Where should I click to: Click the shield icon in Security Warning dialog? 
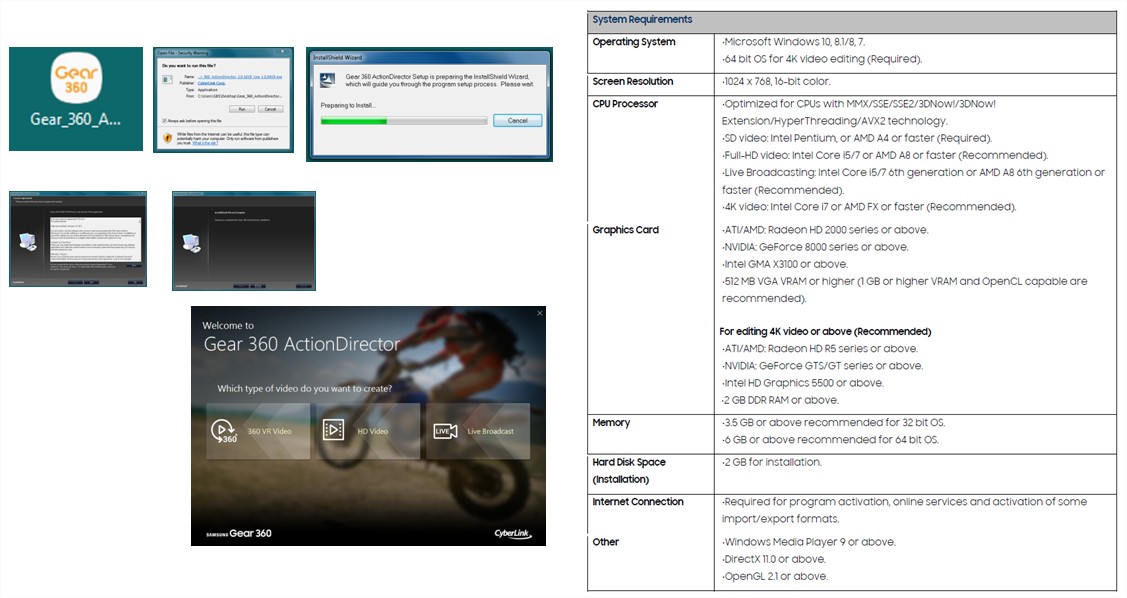point(167,138)
